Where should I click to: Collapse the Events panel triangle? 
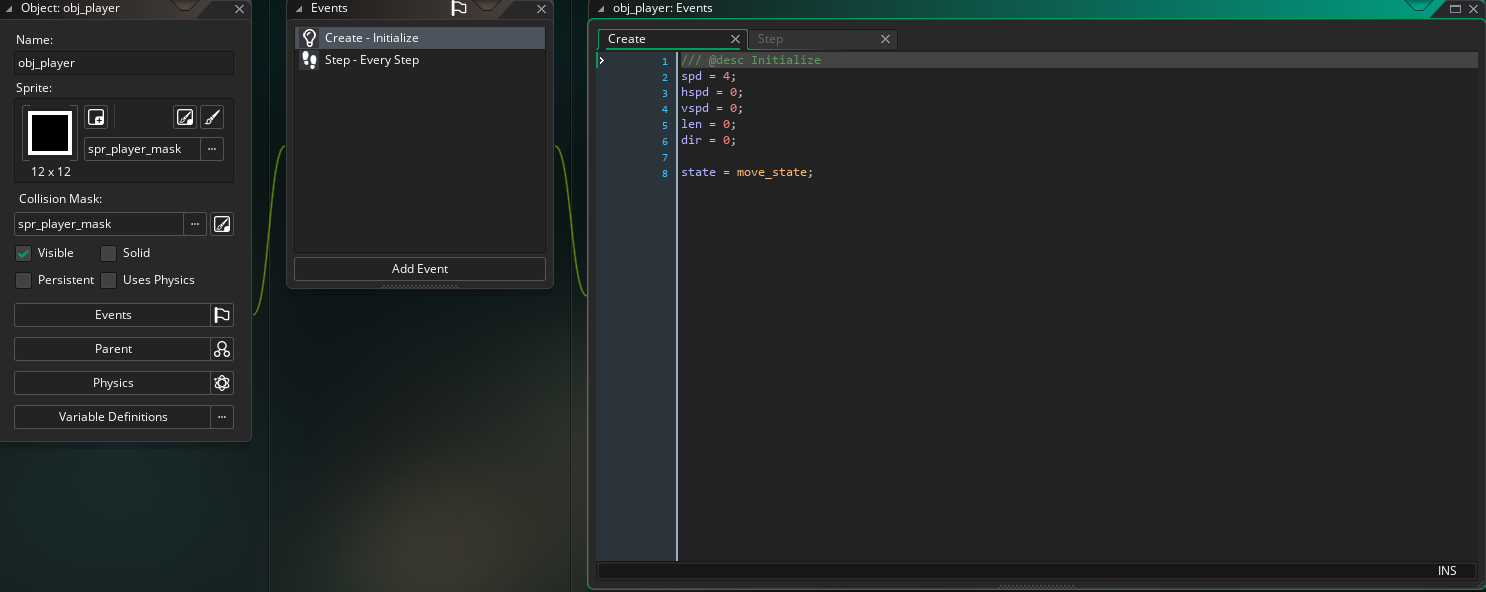300,8
